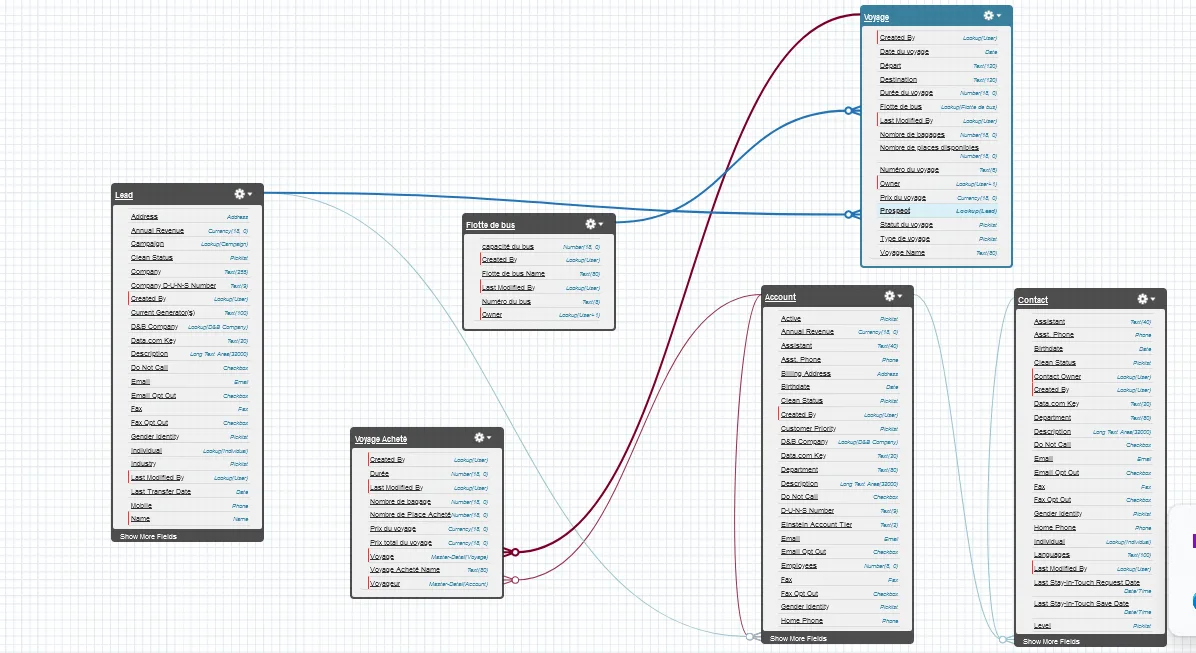Select Einstein Account Tier field

pyautogui.click(x=839, y=525)
